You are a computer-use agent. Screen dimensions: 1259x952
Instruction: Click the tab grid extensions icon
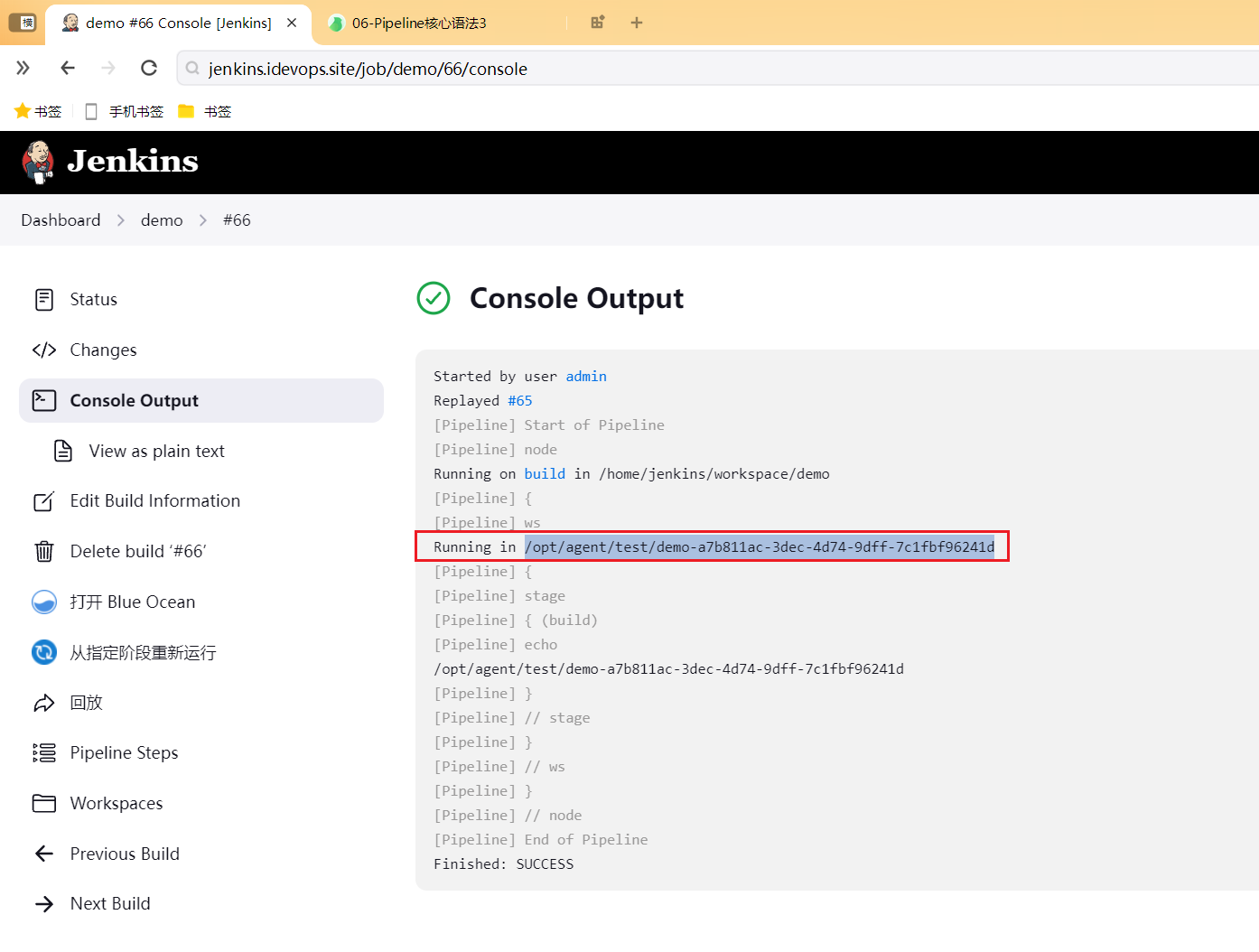[598, 23]
